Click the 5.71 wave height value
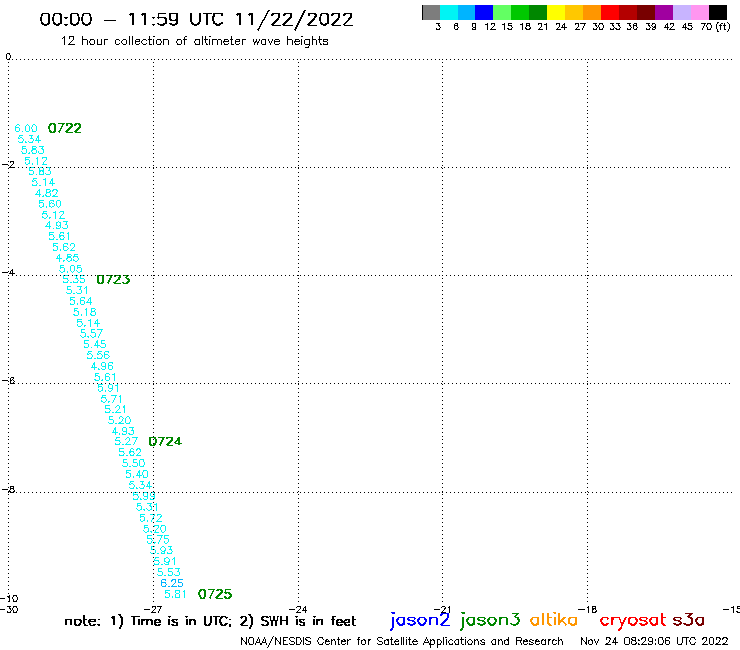Viewport: 740px width, 650px height. 112,399
